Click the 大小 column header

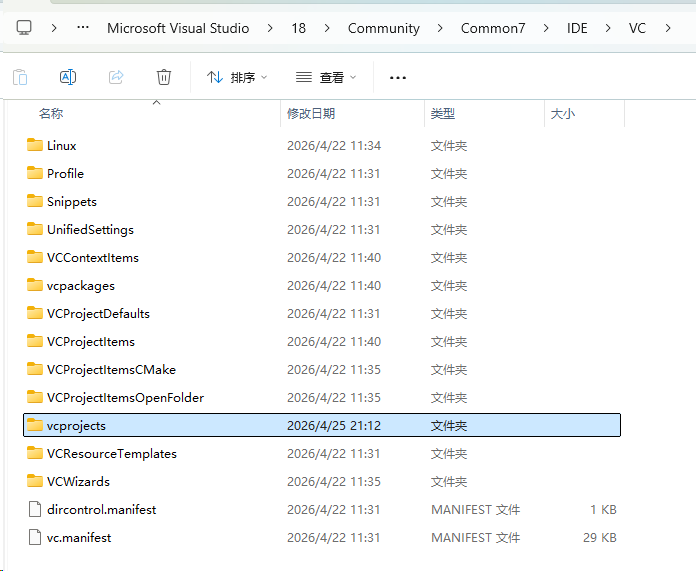point(563,114)
